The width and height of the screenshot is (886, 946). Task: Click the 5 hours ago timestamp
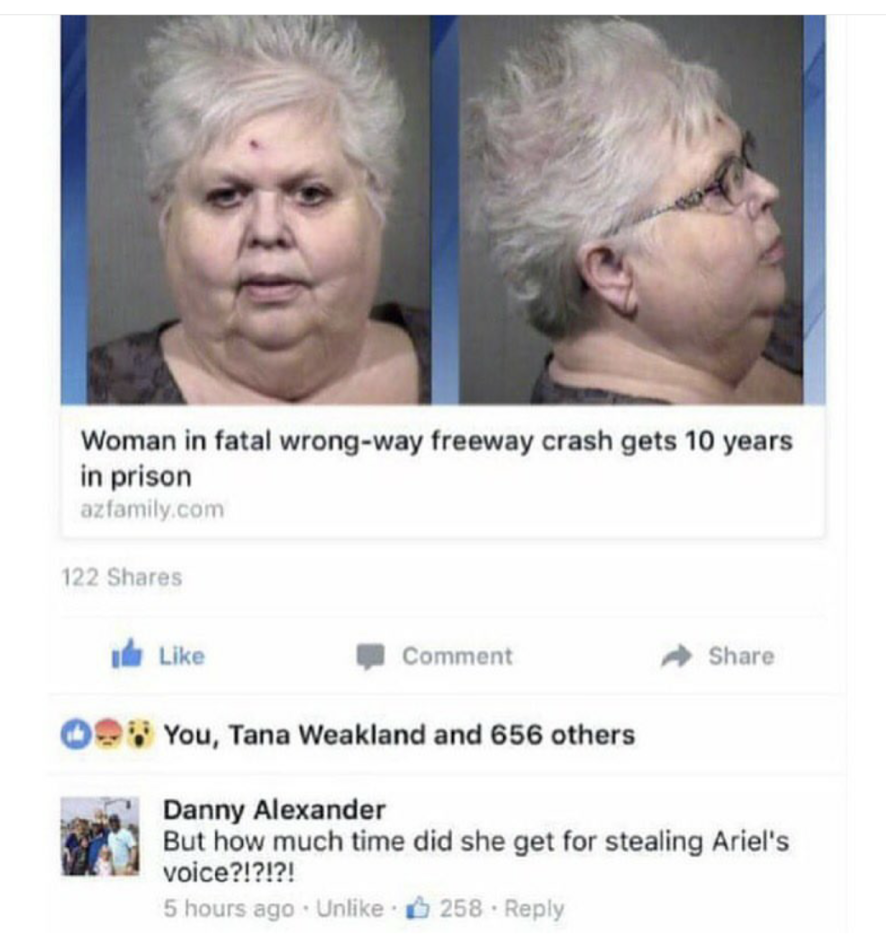click(229, 908)
